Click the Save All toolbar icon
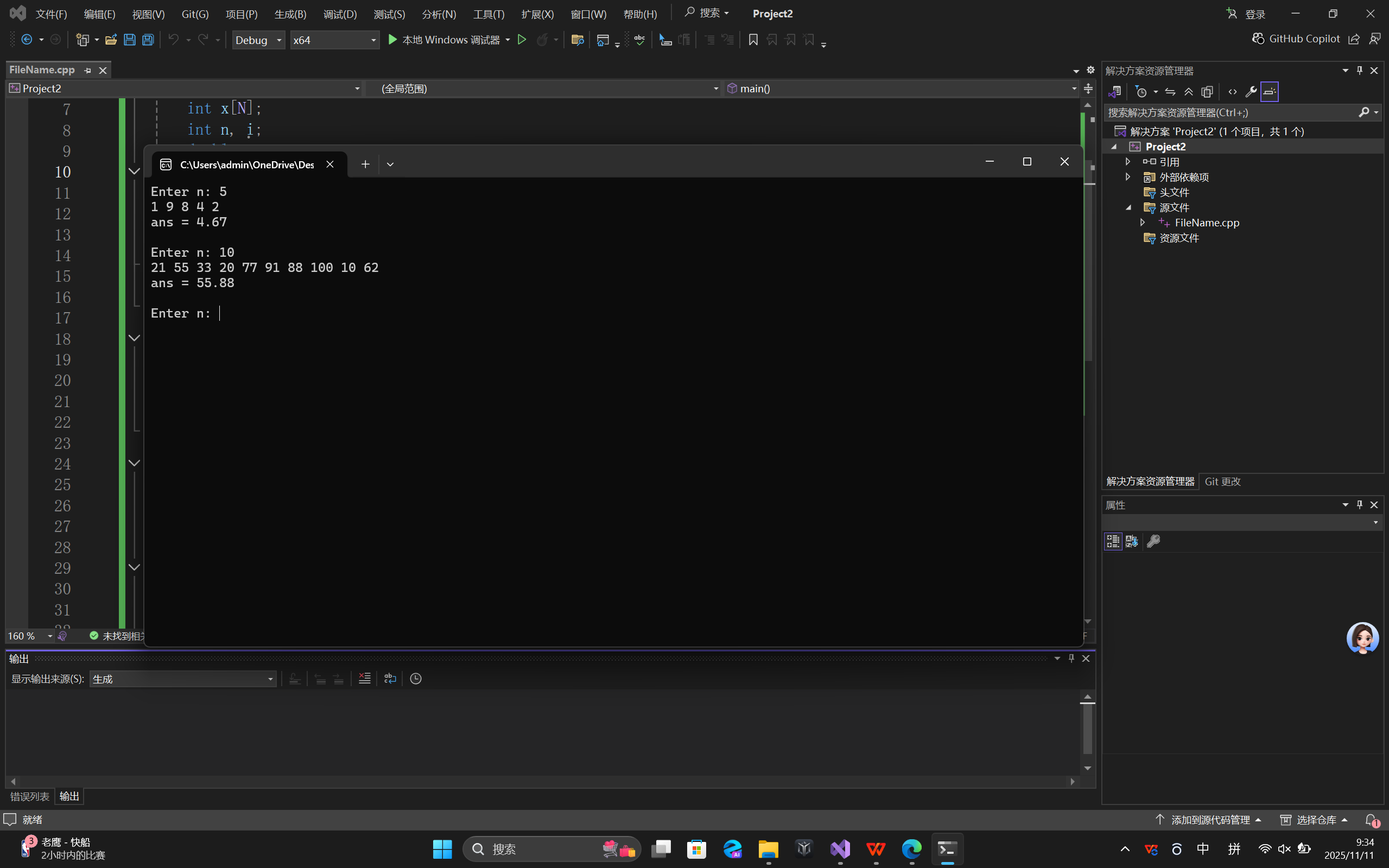 148,40
